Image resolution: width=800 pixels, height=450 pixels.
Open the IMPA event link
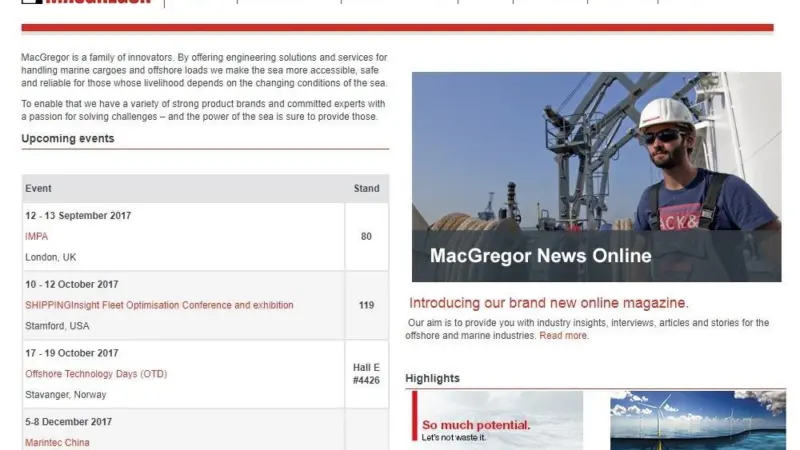click(36, 236)
